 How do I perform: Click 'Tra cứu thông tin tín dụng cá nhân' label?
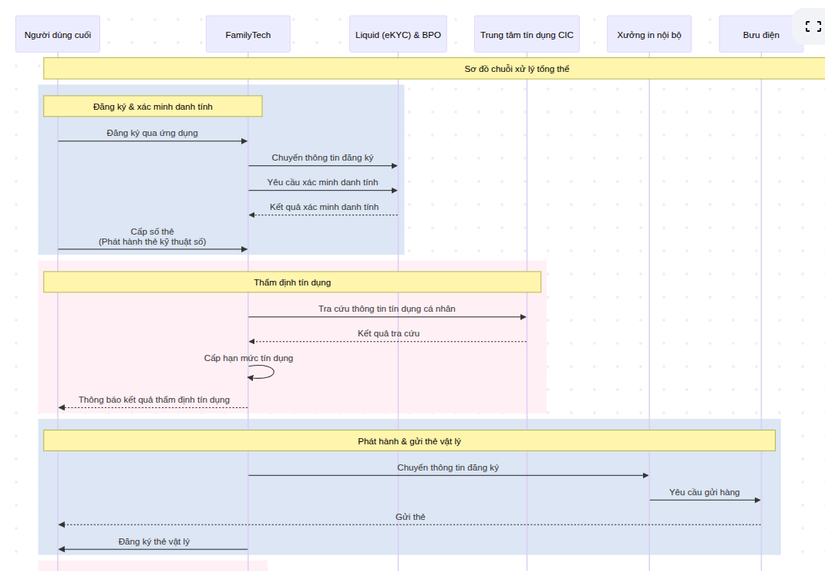[x=387, y=309]
